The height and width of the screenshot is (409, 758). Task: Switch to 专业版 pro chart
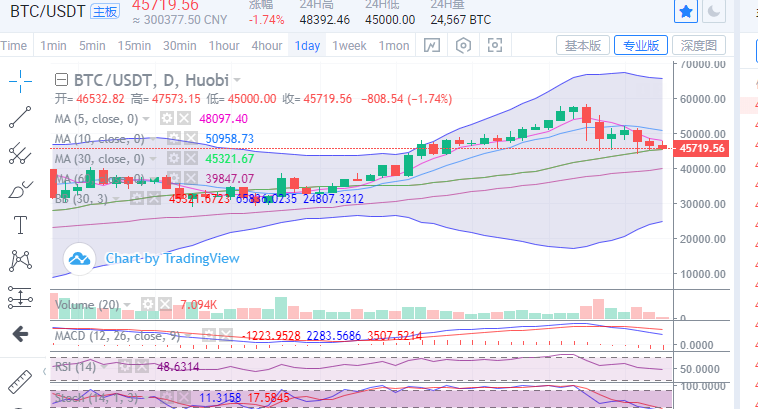641,45
